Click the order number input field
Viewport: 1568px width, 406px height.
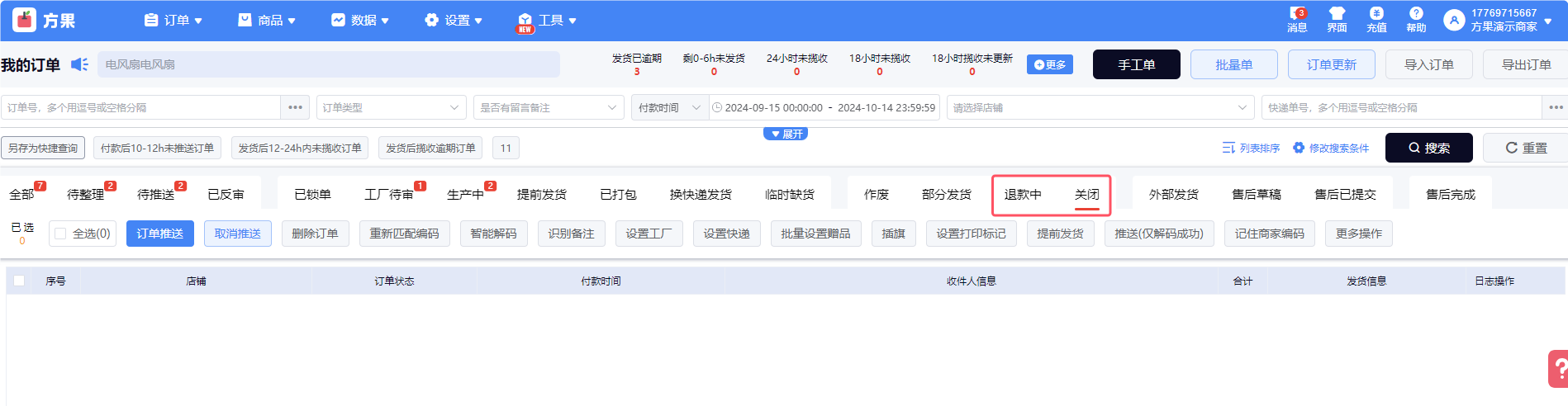tap(140, 107)
